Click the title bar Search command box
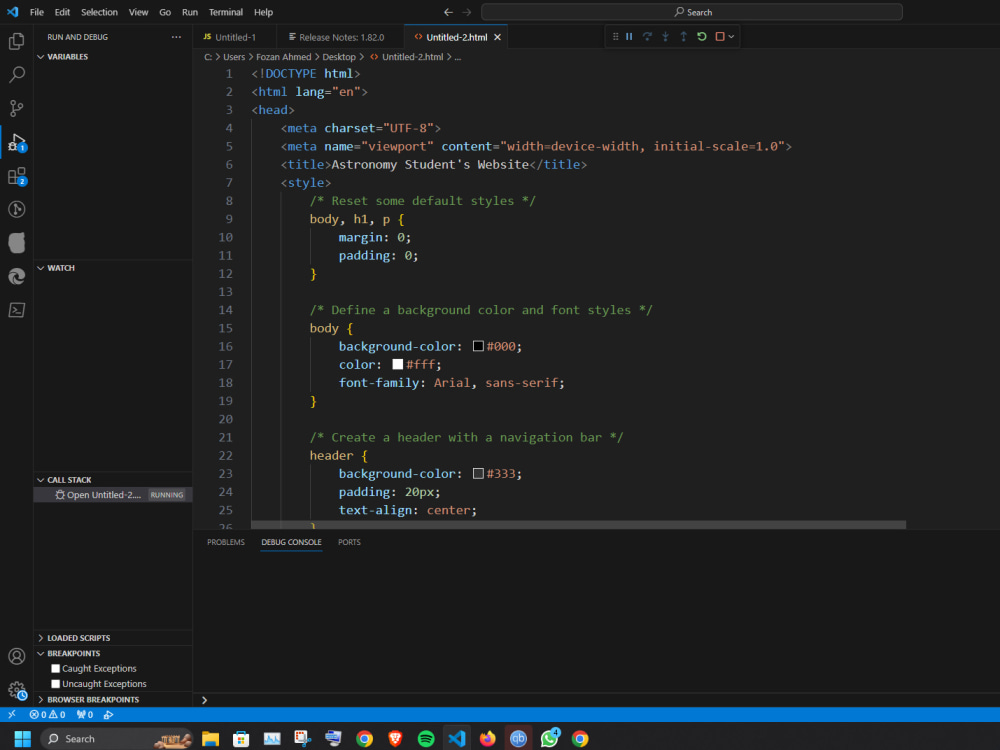Image resolution: width=1000 pixels, height=750 pixels. coord(692,12)
